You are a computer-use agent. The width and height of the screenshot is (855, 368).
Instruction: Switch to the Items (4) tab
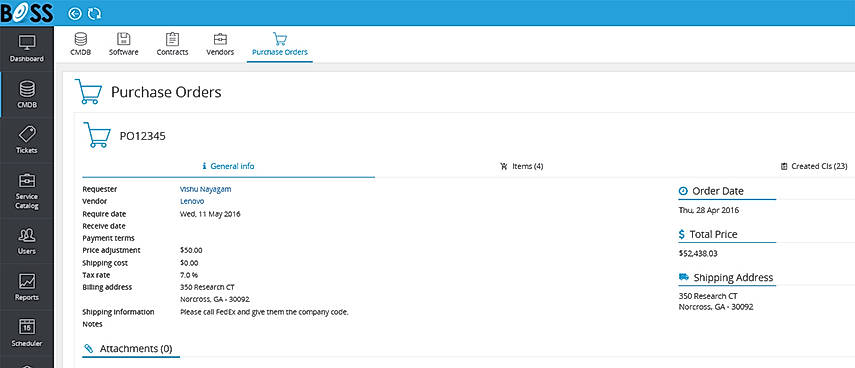tap(522, 166)
